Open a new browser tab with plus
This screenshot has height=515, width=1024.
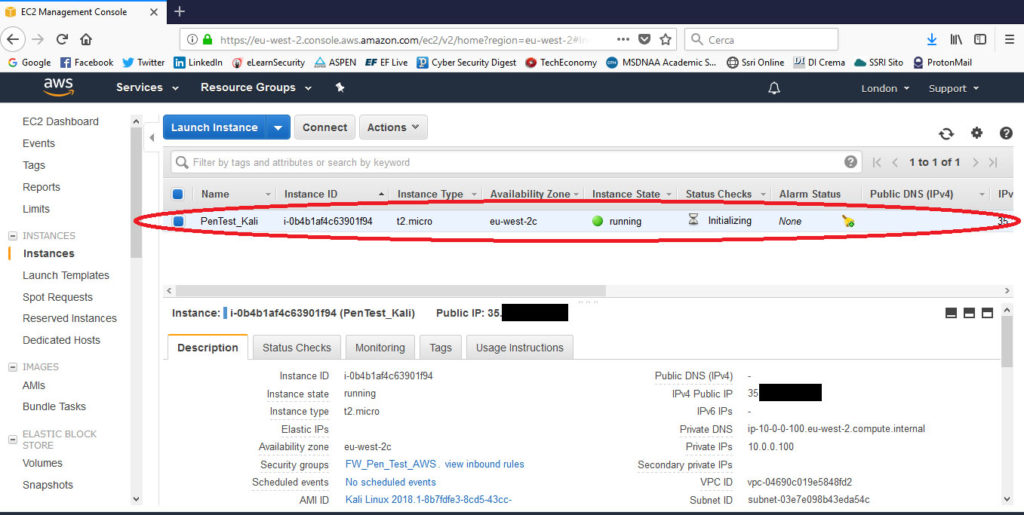[180, 11]
